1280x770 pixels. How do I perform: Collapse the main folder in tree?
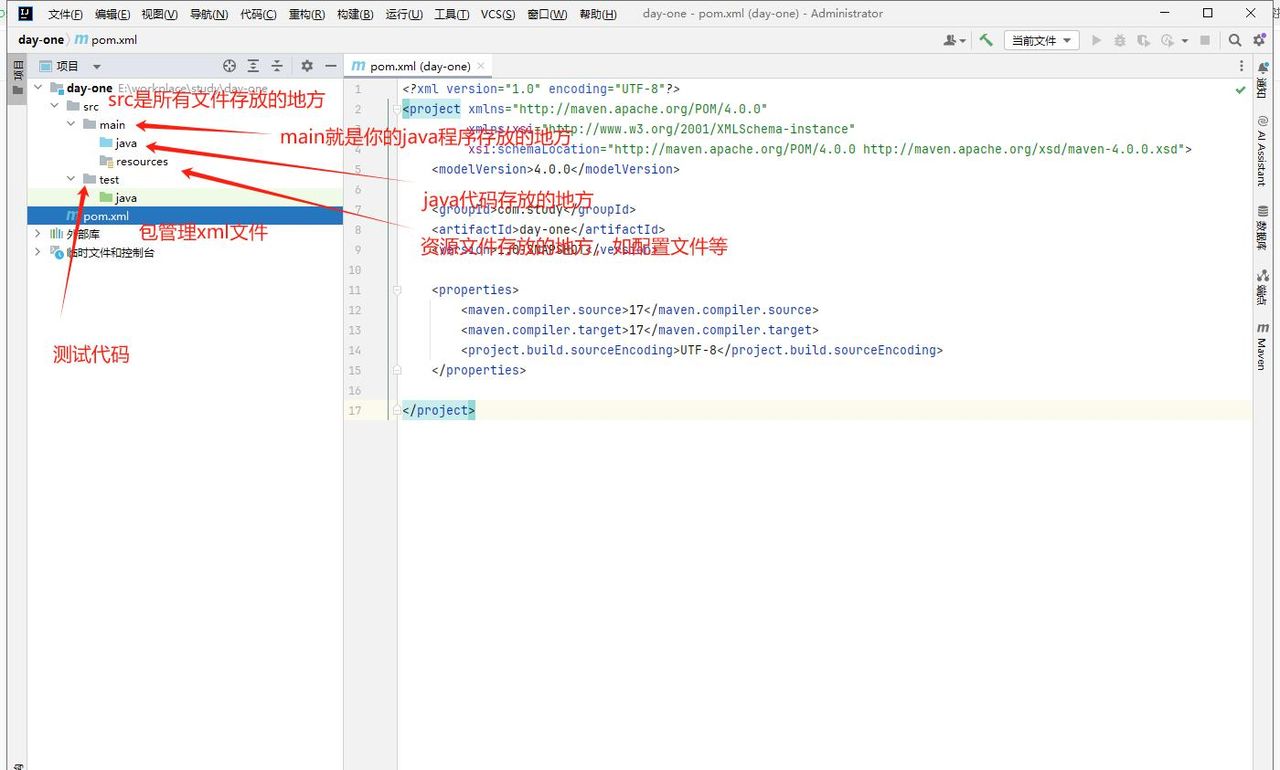click(x=71, y=125)
